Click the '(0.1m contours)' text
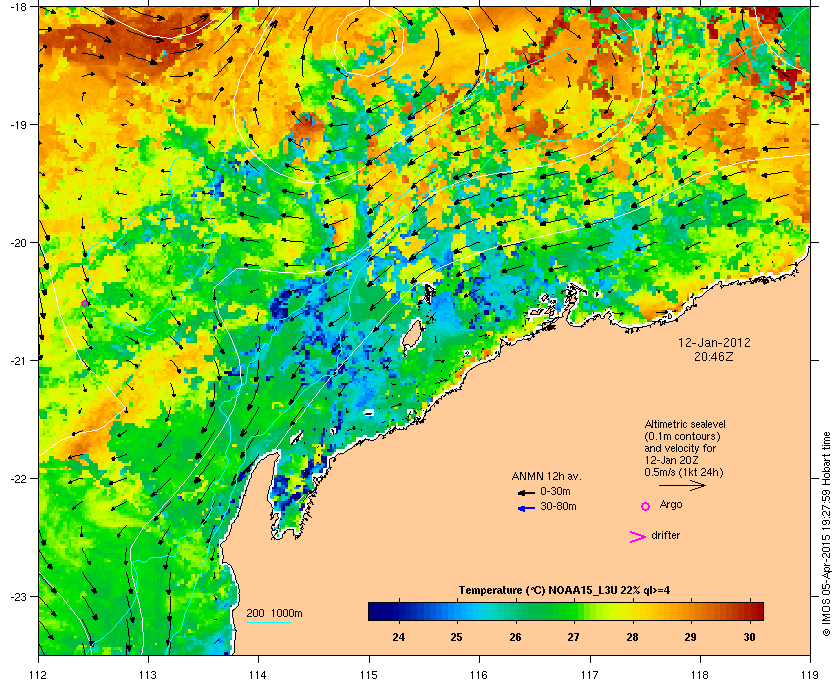 (682, 436)
